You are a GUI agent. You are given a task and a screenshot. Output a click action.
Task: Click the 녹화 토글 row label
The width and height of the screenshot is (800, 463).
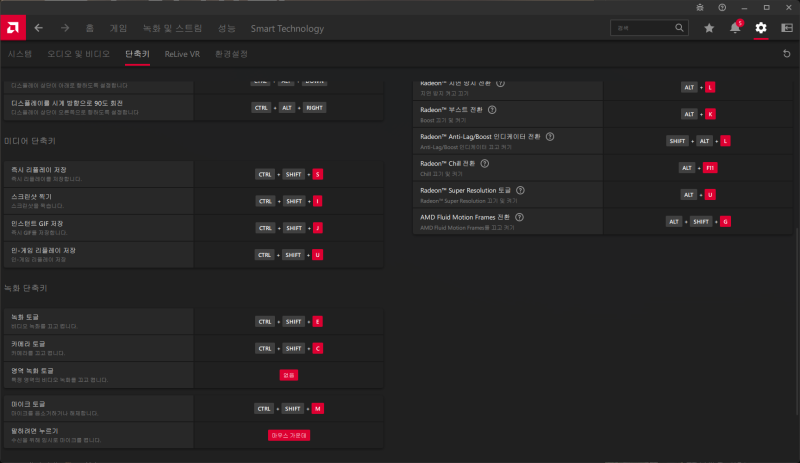click(25, 318)
